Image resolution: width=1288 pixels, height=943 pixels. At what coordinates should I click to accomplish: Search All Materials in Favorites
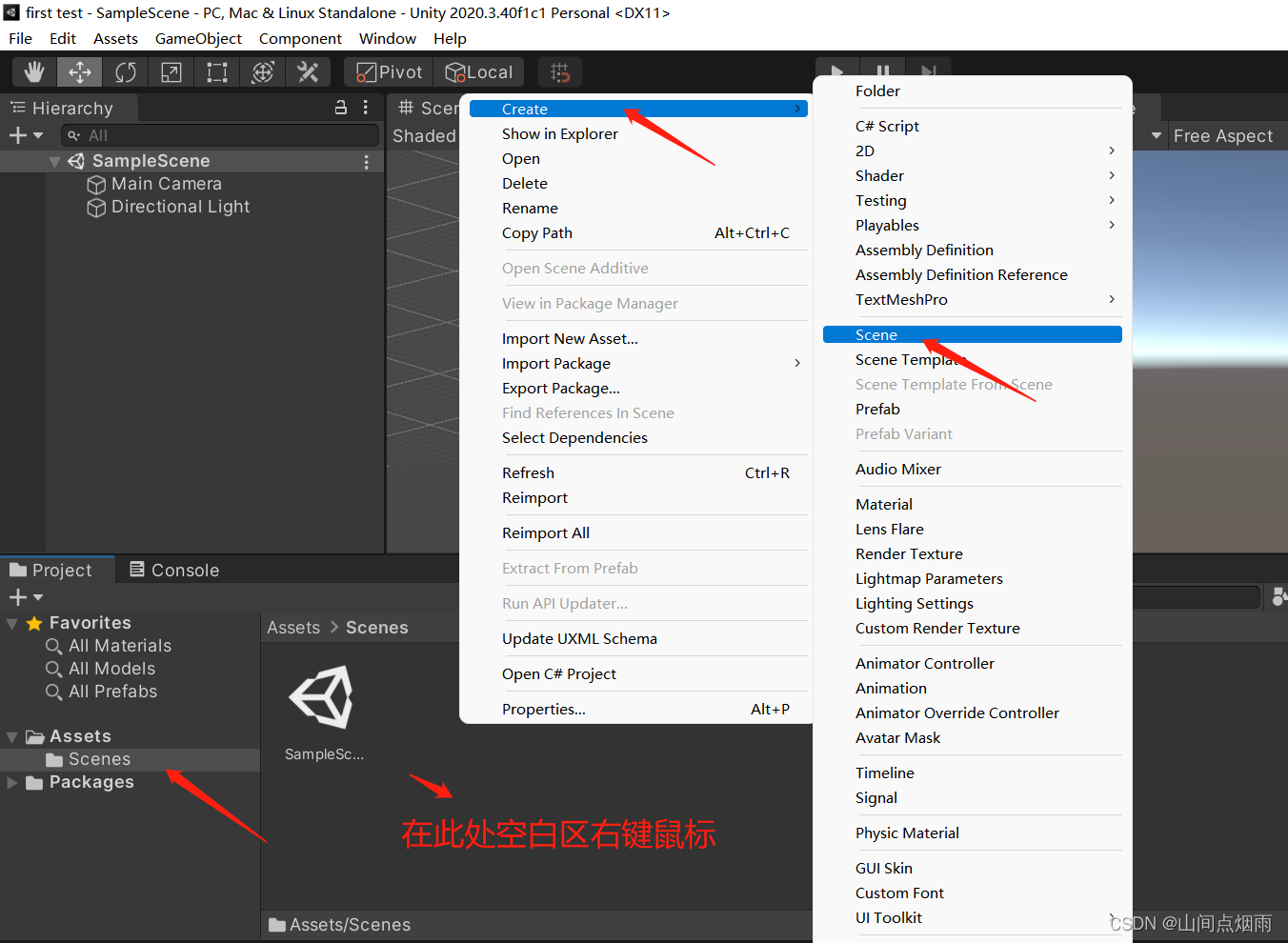pos(109,646)
